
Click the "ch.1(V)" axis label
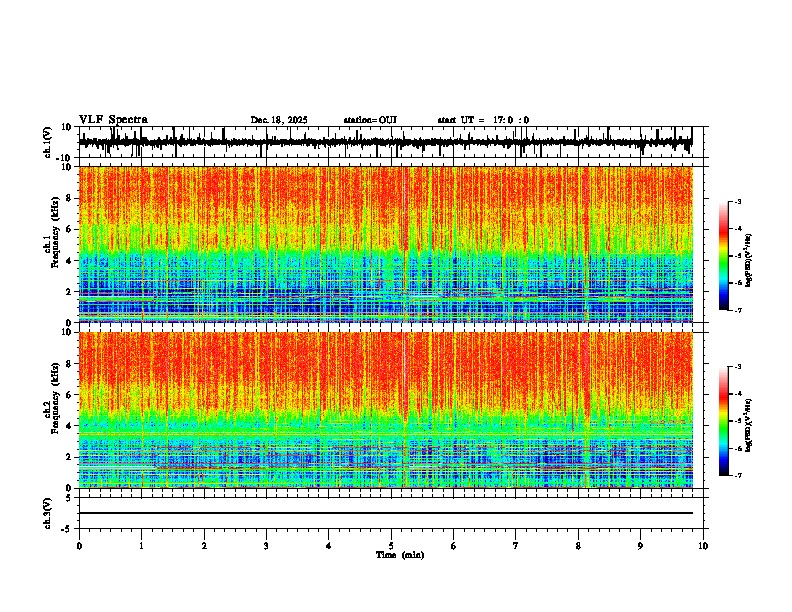48,142
